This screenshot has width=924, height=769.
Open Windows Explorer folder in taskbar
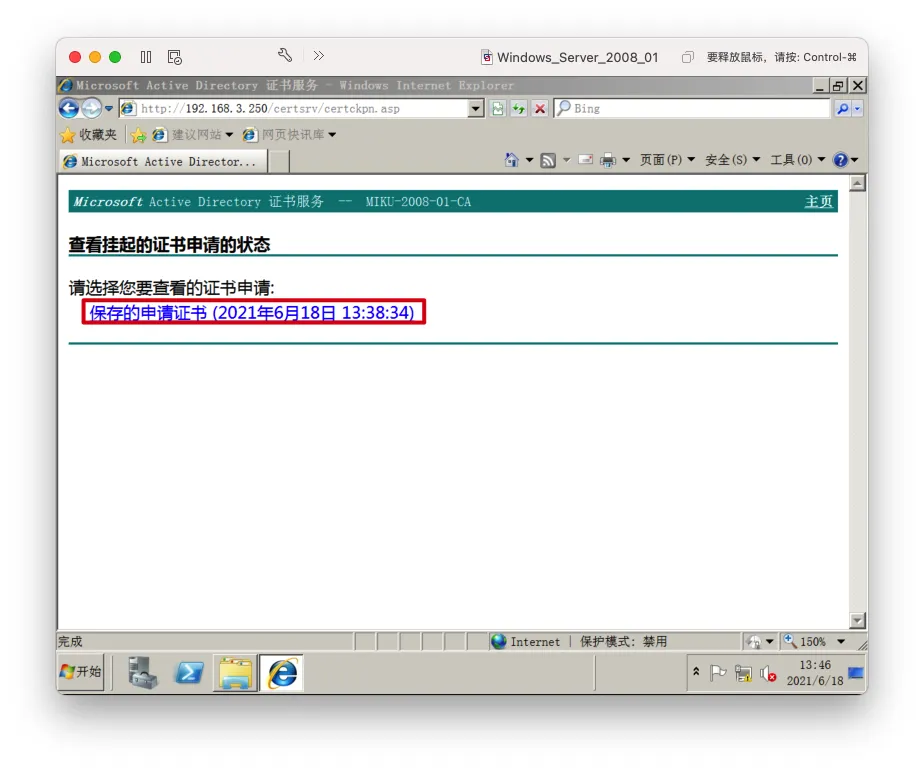coord(235,672)
